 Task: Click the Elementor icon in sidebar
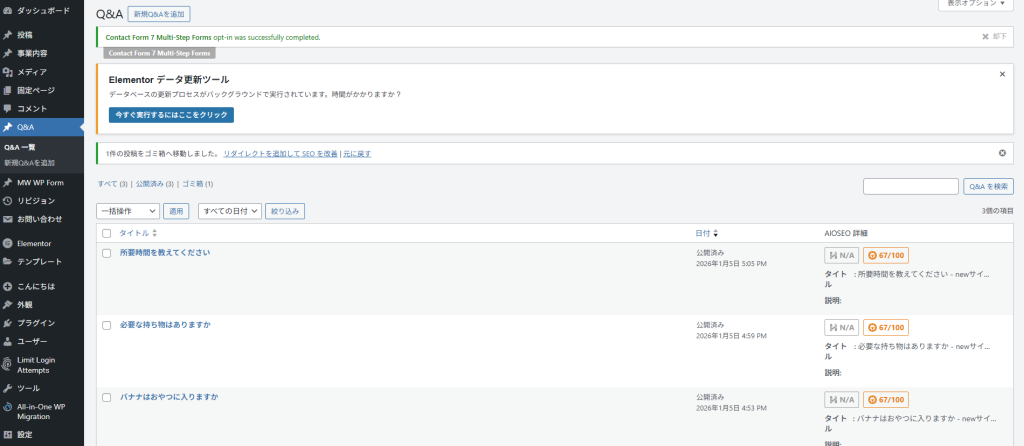pos(8,243)
